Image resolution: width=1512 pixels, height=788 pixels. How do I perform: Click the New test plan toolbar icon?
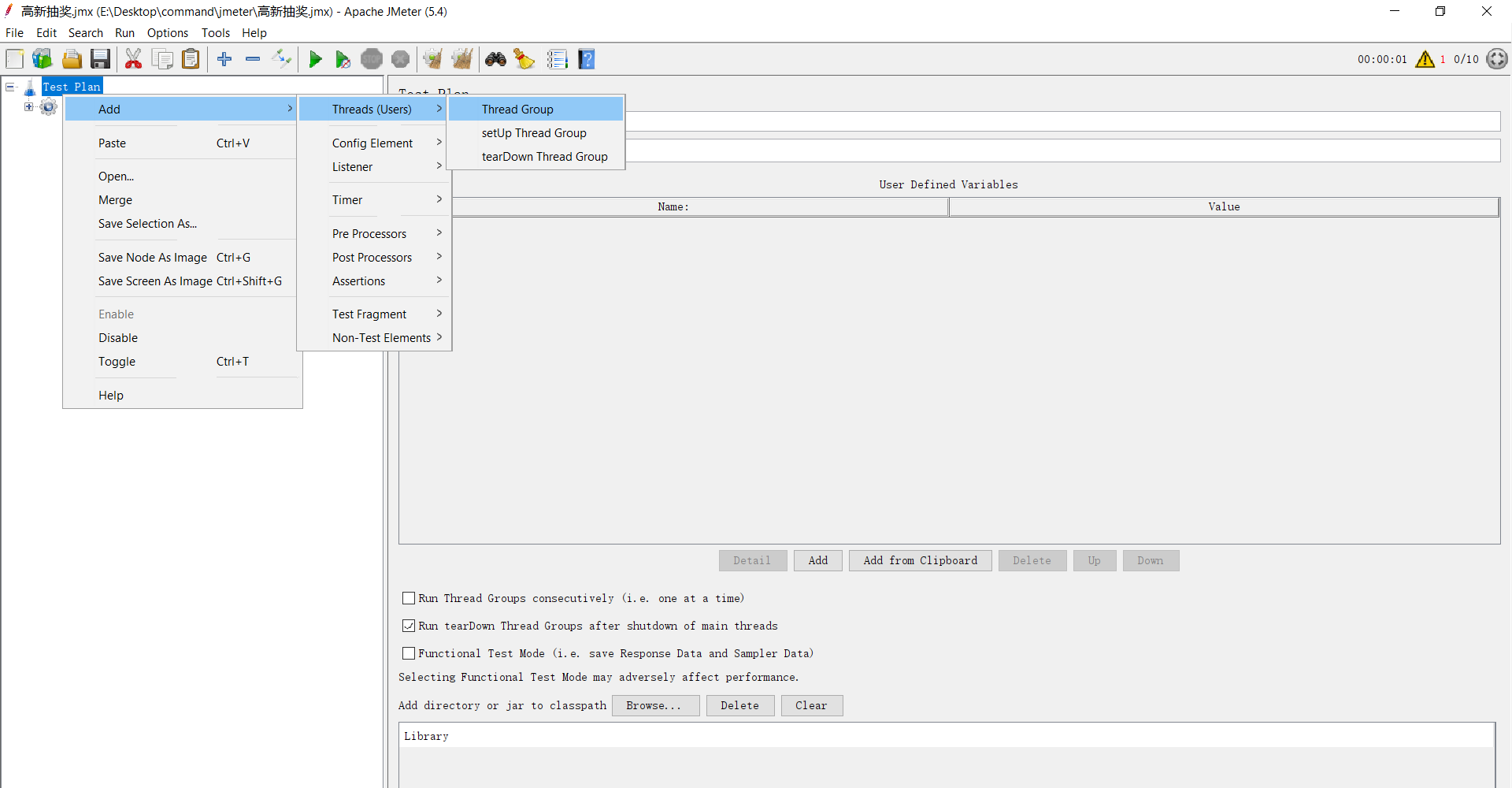[15, 59]
